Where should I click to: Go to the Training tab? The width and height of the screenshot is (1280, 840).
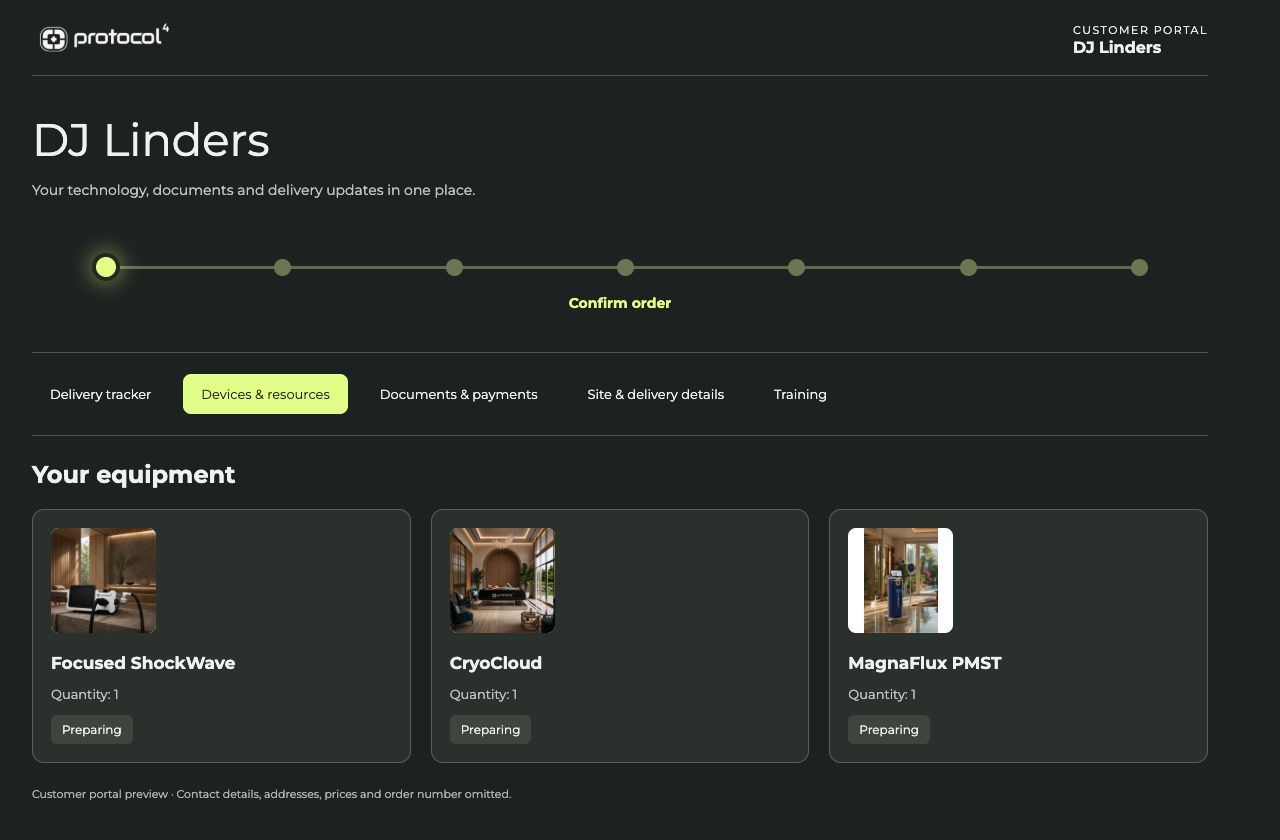pos(800,394)
